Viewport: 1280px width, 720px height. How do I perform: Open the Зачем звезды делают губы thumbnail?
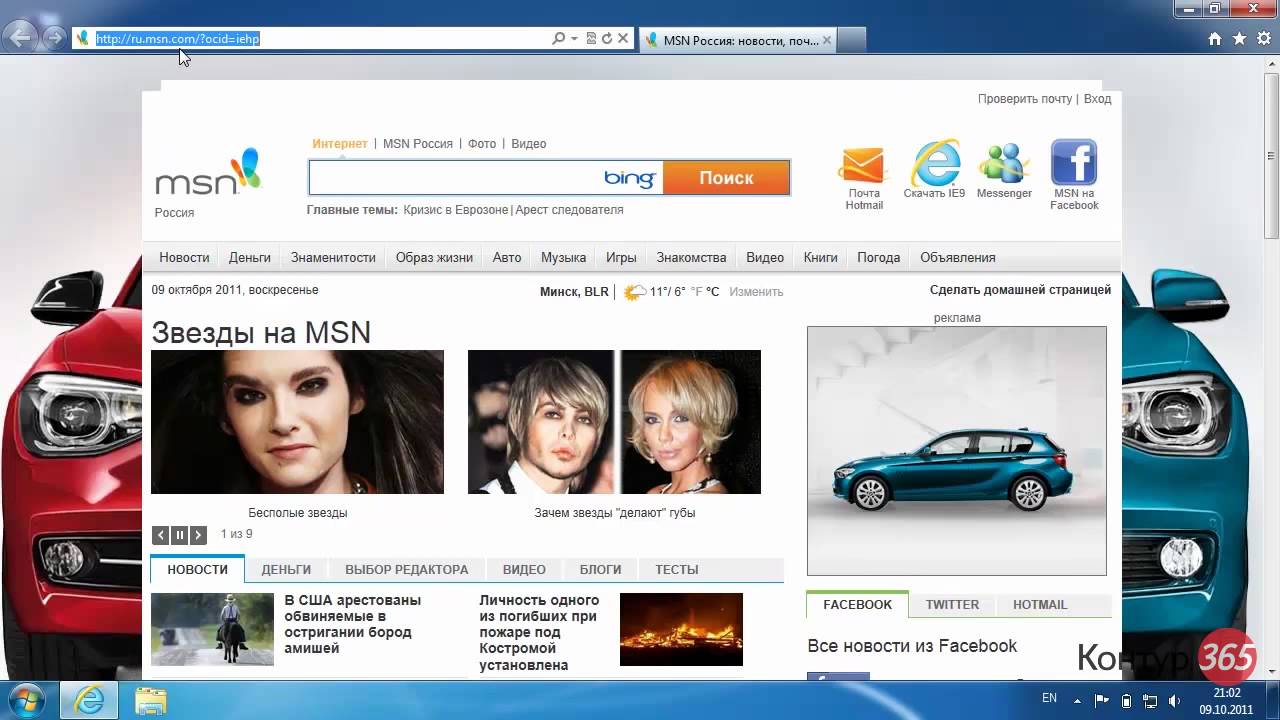[614, 422]
